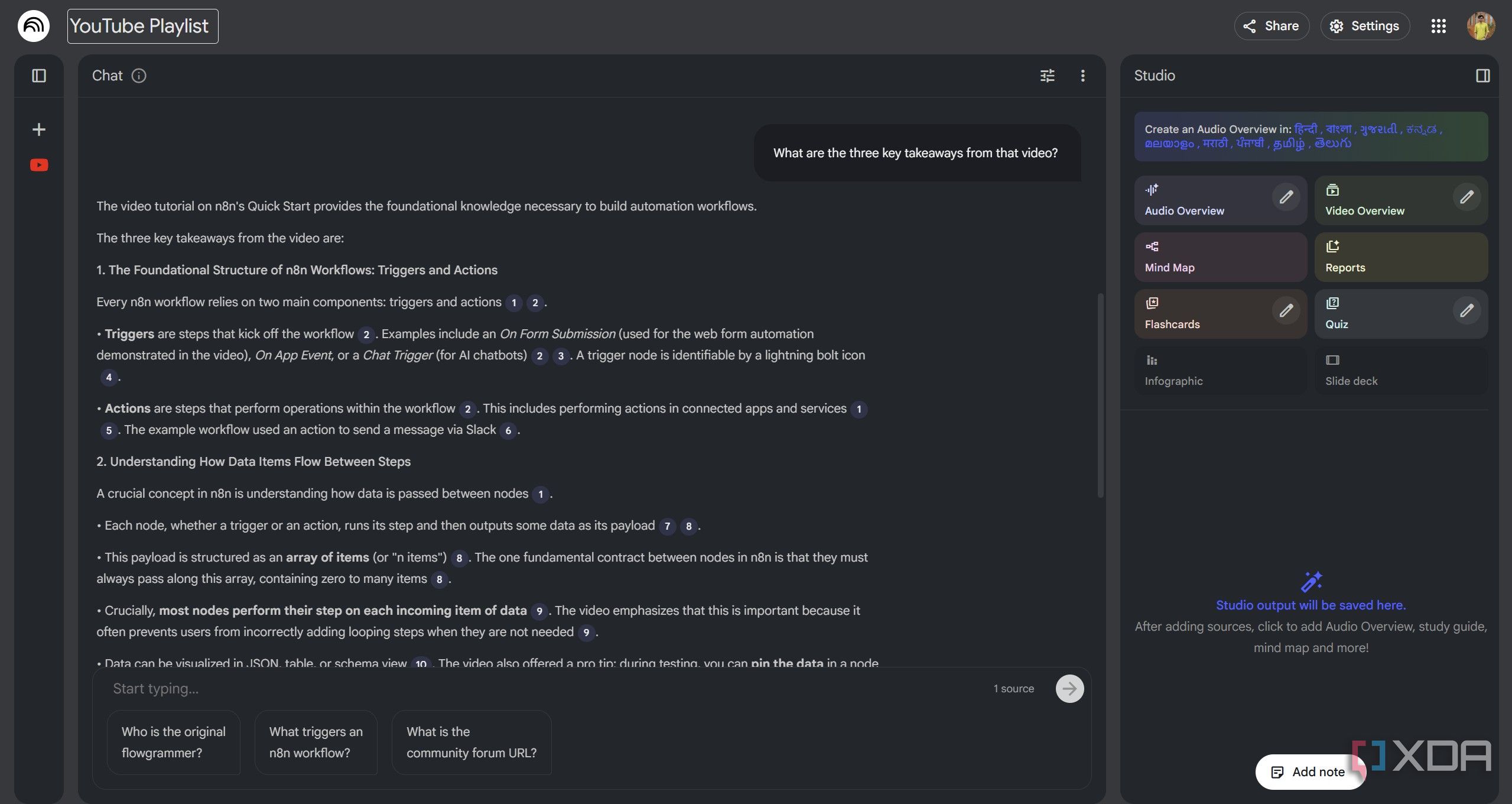Screen dimensions: 1512x804
Task: Create a Mind Map
Action: pyautogui.click(x=1220, y=257)
